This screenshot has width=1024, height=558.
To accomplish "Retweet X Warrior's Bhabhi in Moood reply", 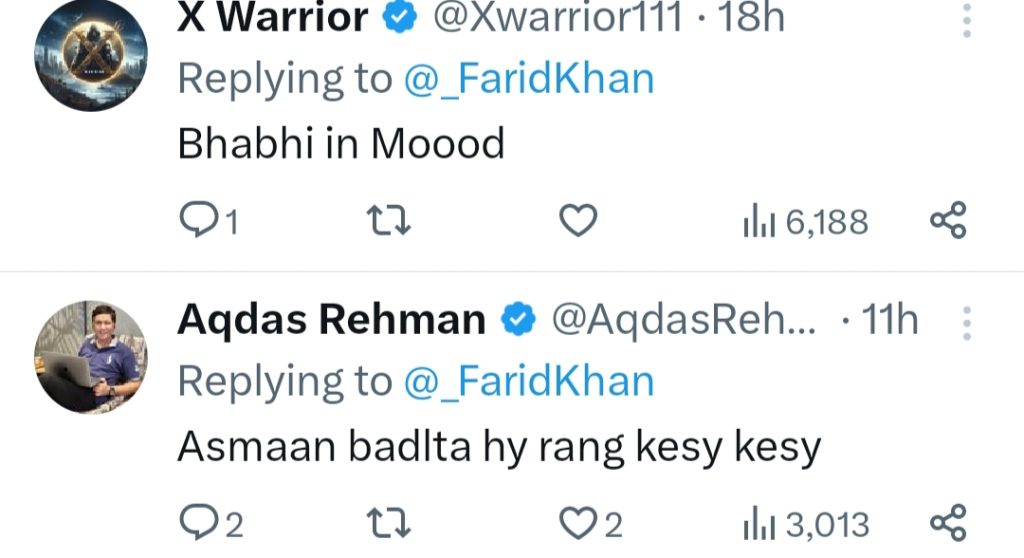I will 385,221.
